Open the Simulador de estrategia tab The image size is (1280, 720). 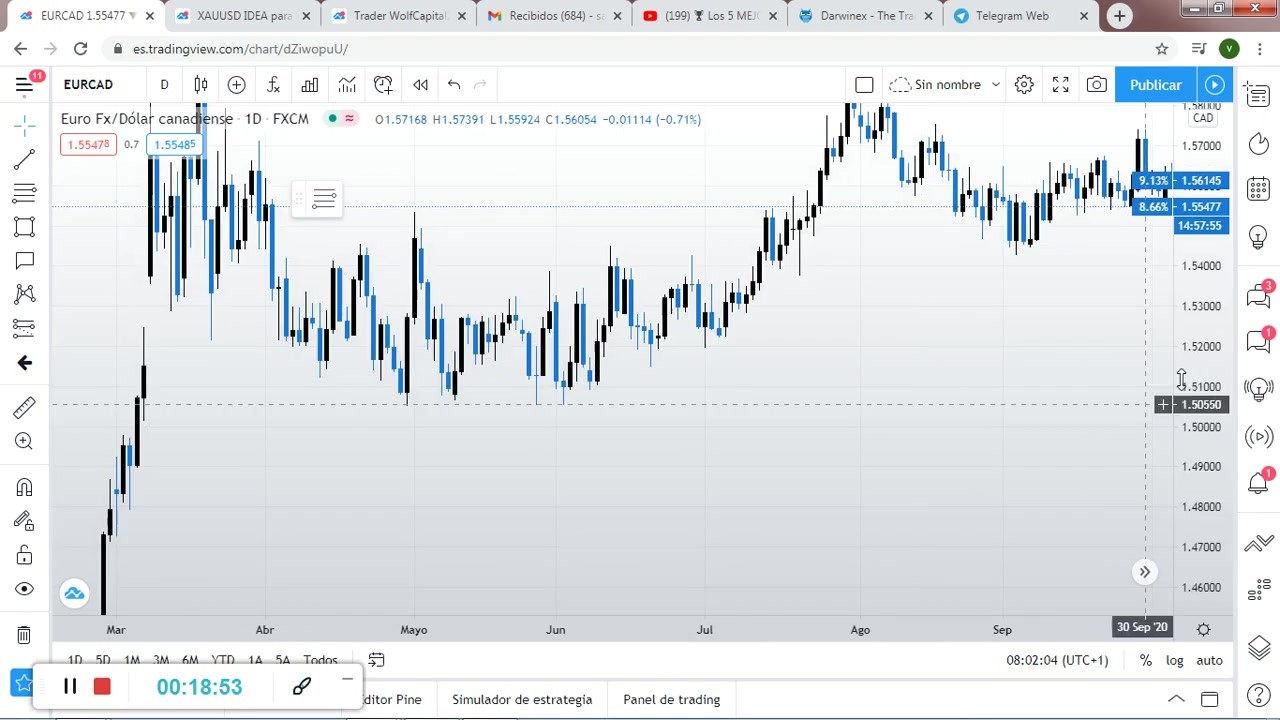click(522, 699)
